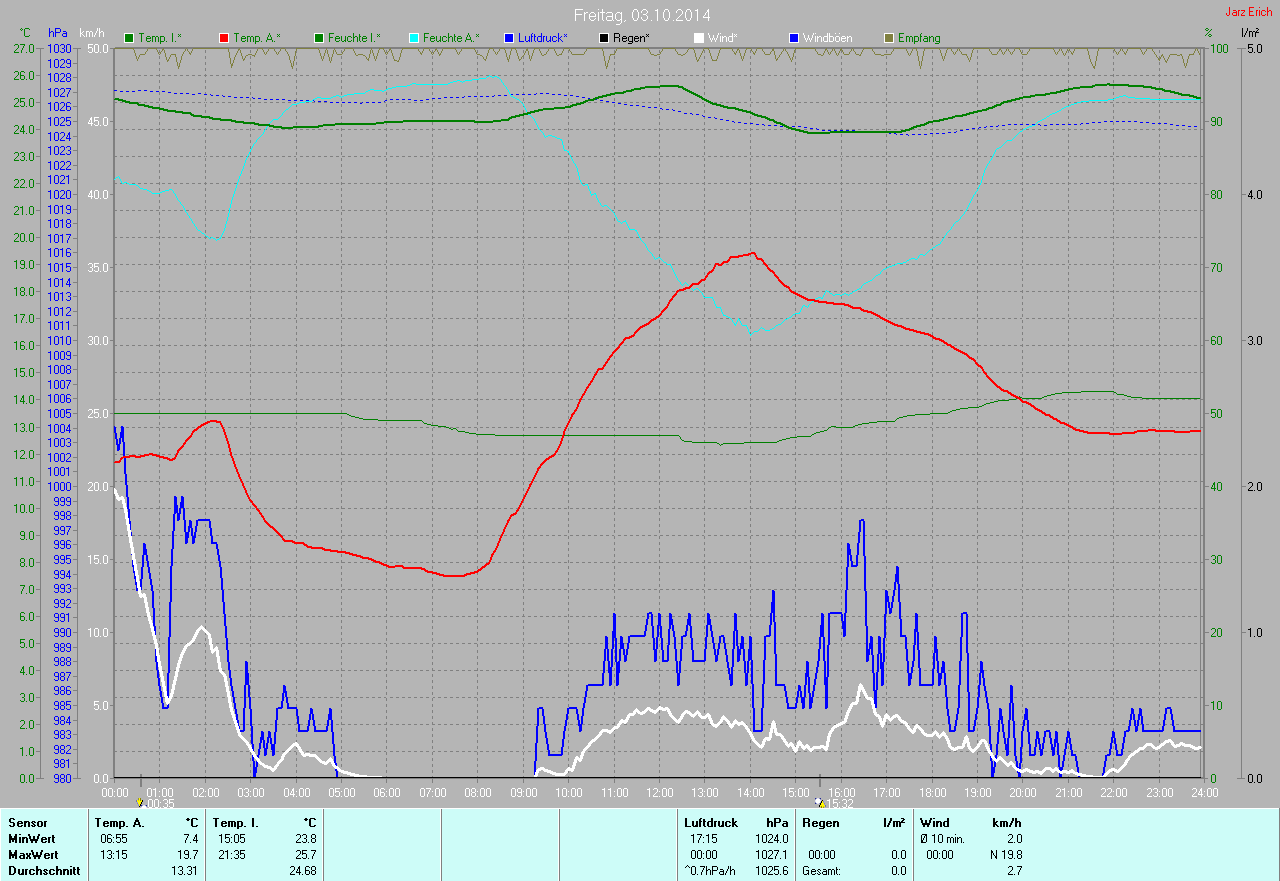
Task: Click the chart title 'Freitag, 03.10.2014'
Action: point(642,15)
